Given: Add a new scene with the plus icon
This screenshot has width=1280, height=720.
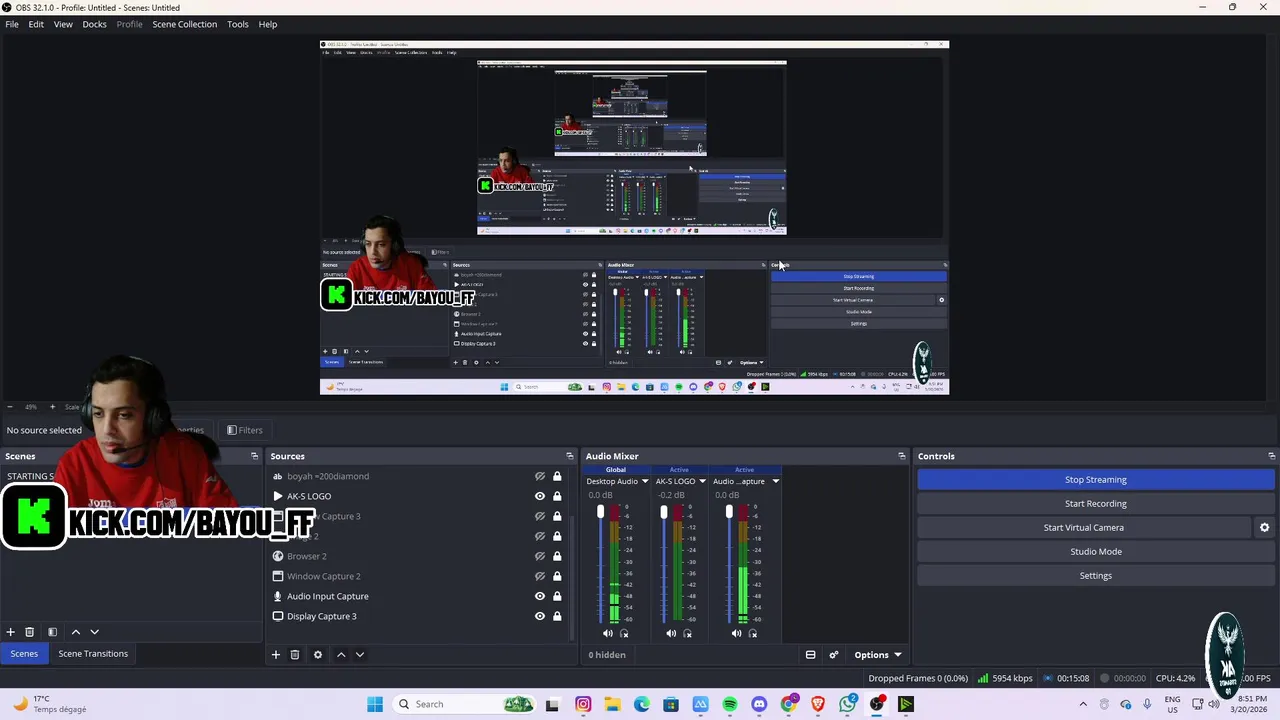Looking at the screenshot, I should pyautogui.click(x=11, y=632).
